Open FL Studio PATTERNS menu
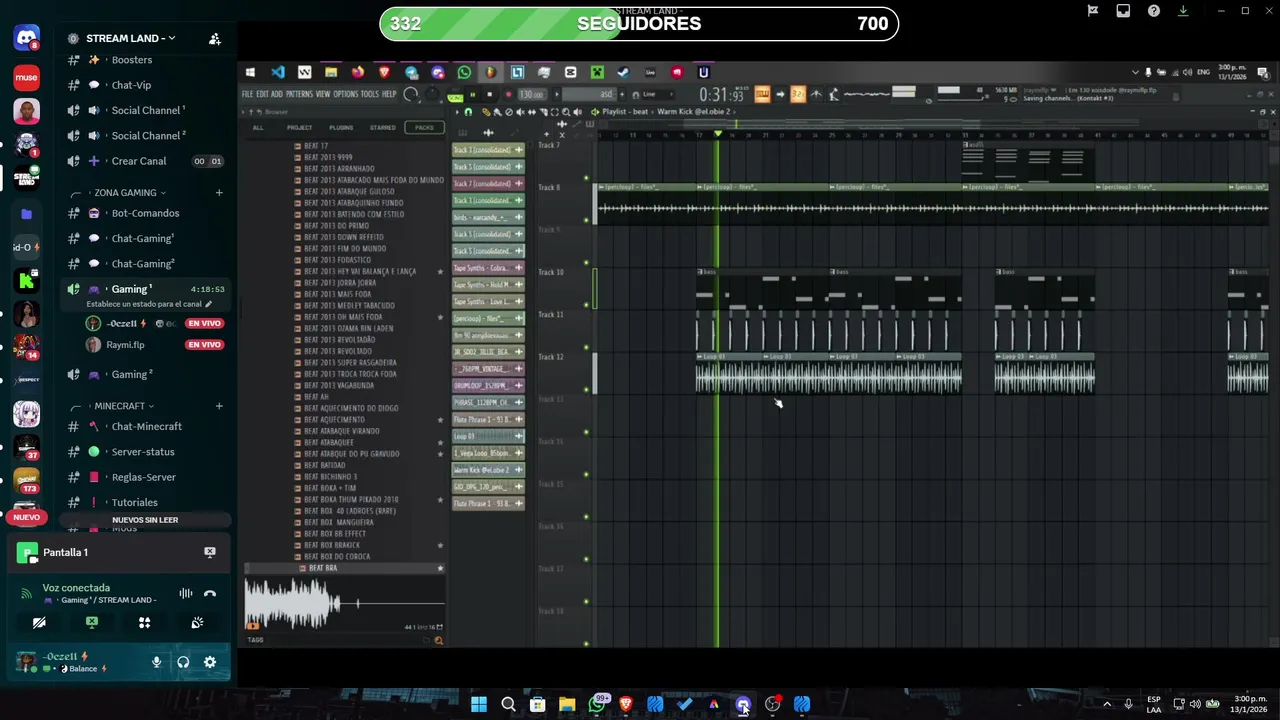This screenshot has width=1280, height=720. click(x=299, y=94)
